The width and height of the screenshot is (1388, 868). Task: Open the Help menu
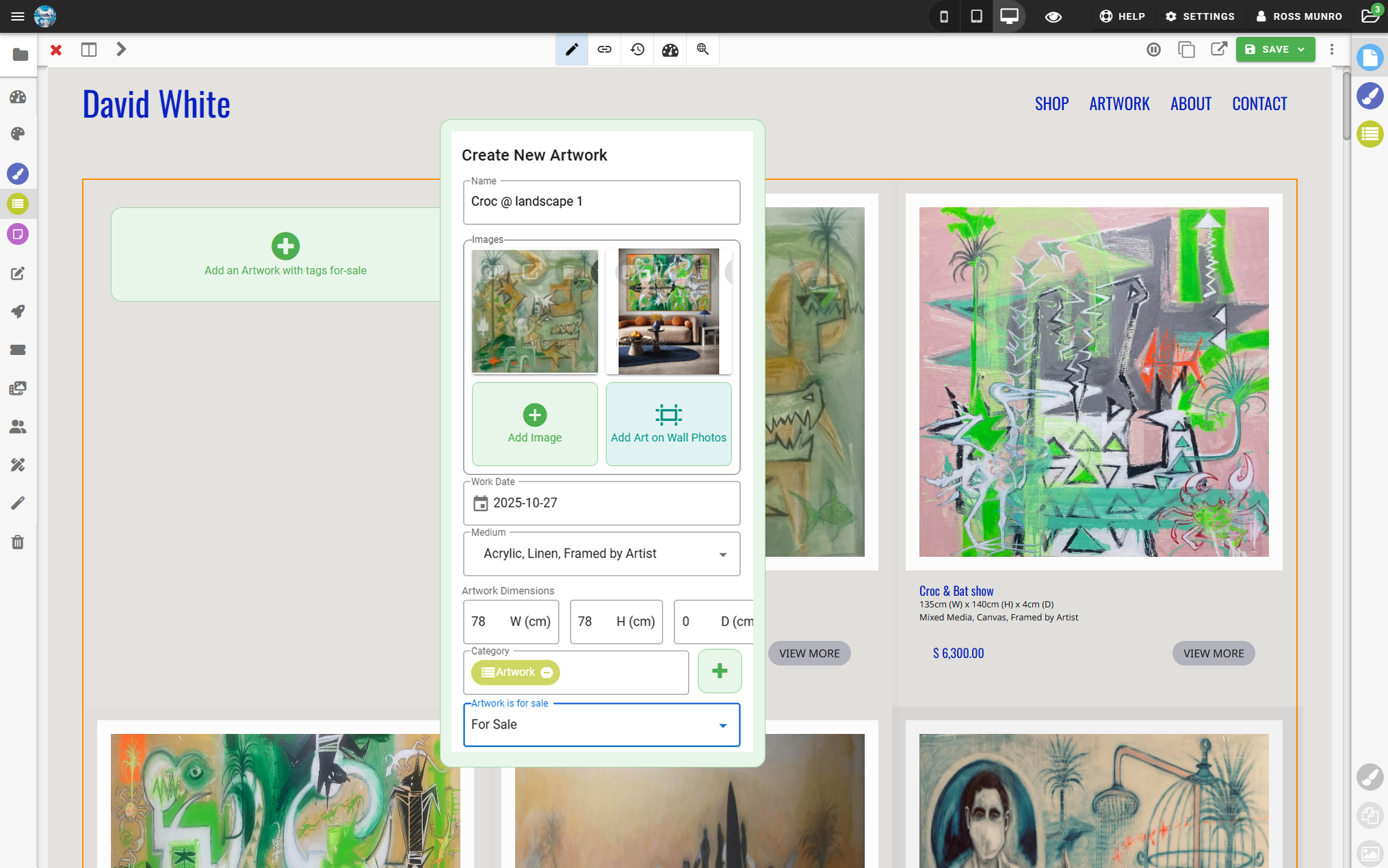(x=1123, y=16)
